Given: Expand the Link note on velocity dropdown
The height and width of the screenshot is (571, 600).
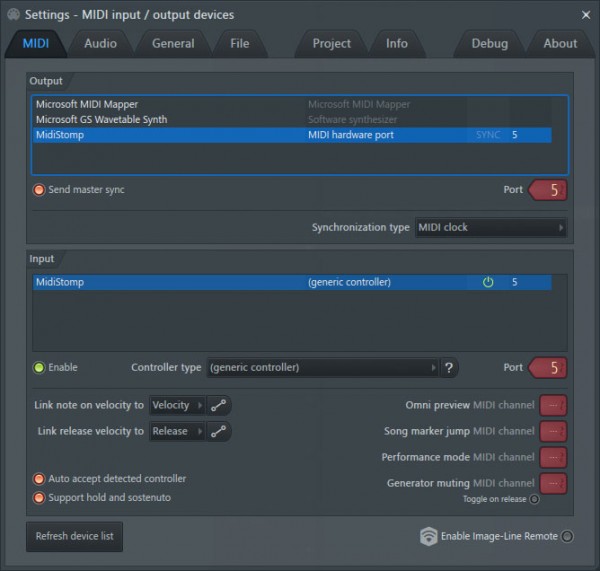Looking at the screenshot, I should coord(176,405).
